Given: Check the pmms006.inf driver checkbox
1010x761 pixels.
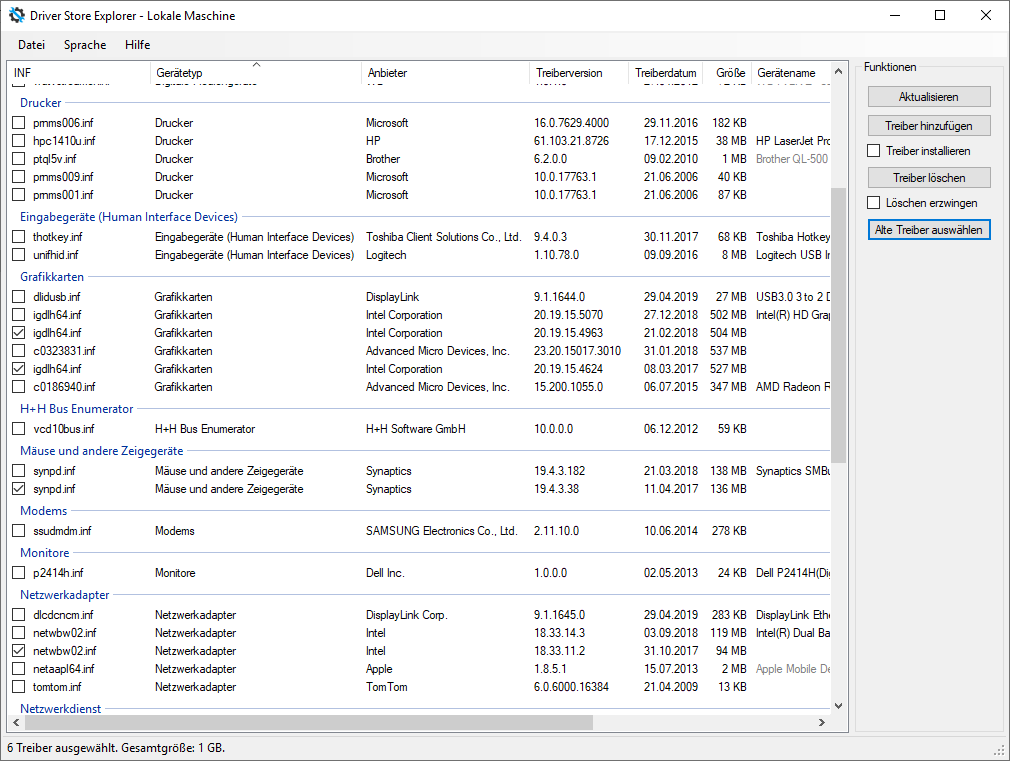Looking at the screenshot, I should (18, 122).
